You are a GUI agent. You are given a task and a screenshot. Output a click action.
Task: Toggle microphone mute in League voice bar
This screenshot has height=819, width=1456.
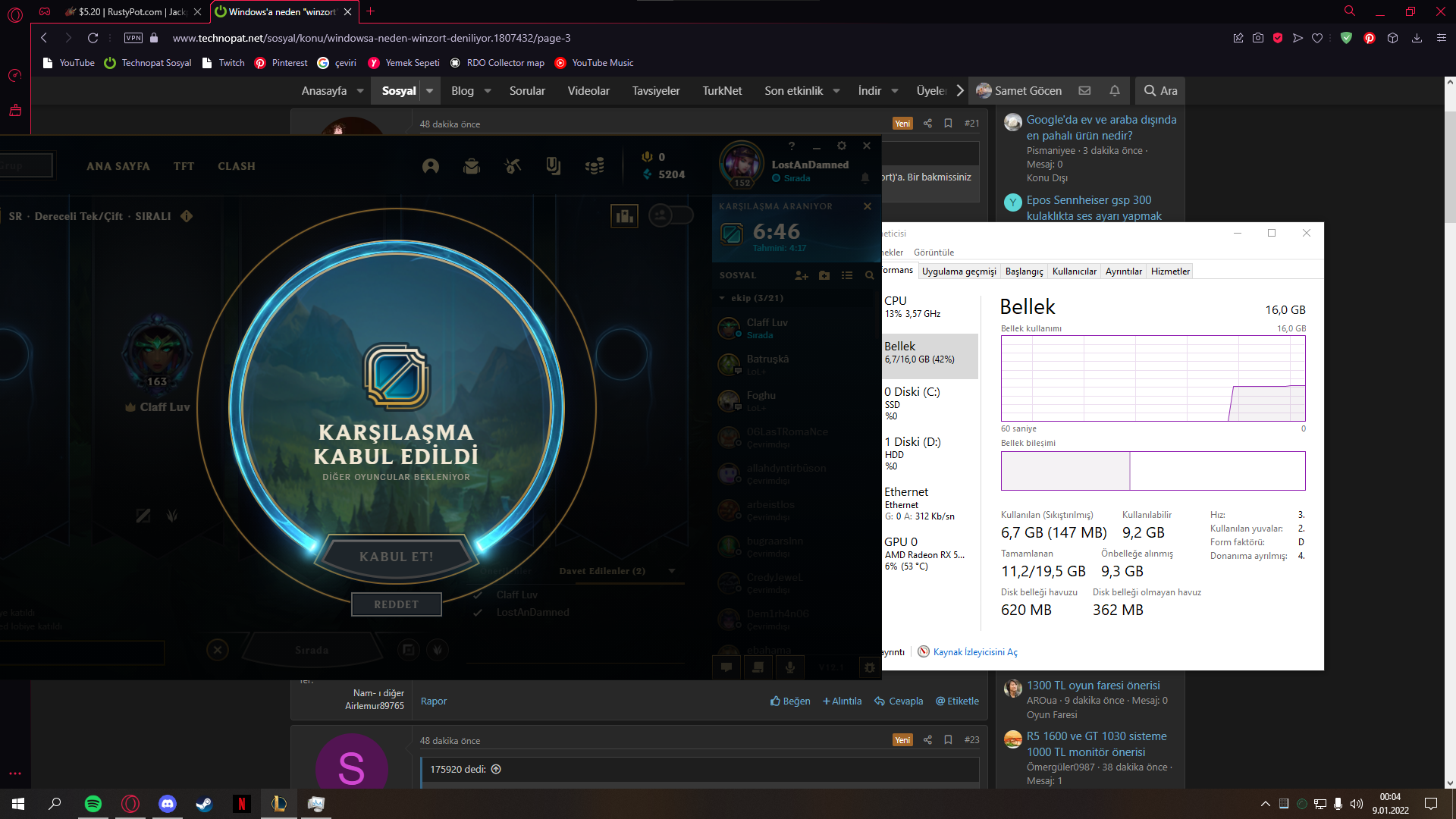[x=790, y=667]
